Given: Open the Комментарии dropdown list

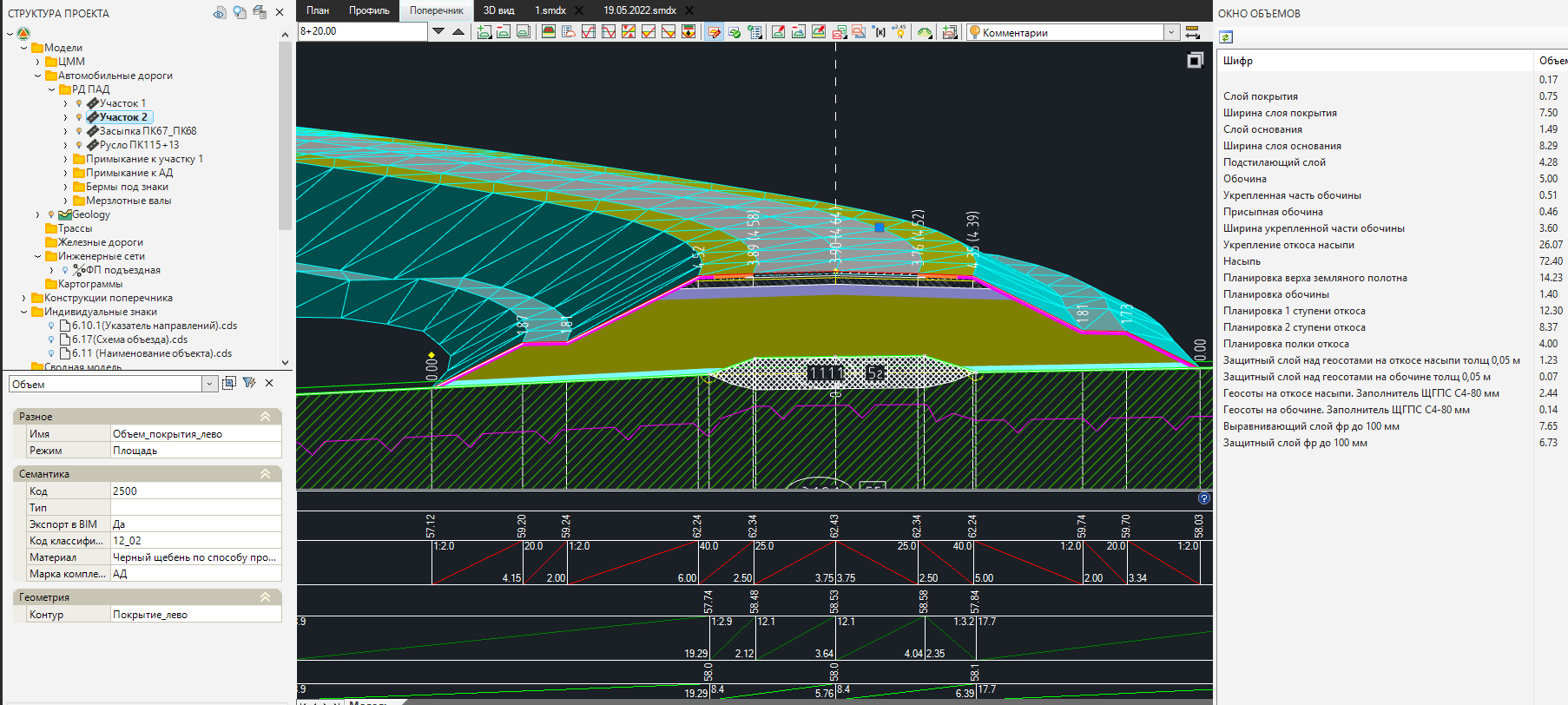Looking at the screenshot, I should click(1171, 32).
